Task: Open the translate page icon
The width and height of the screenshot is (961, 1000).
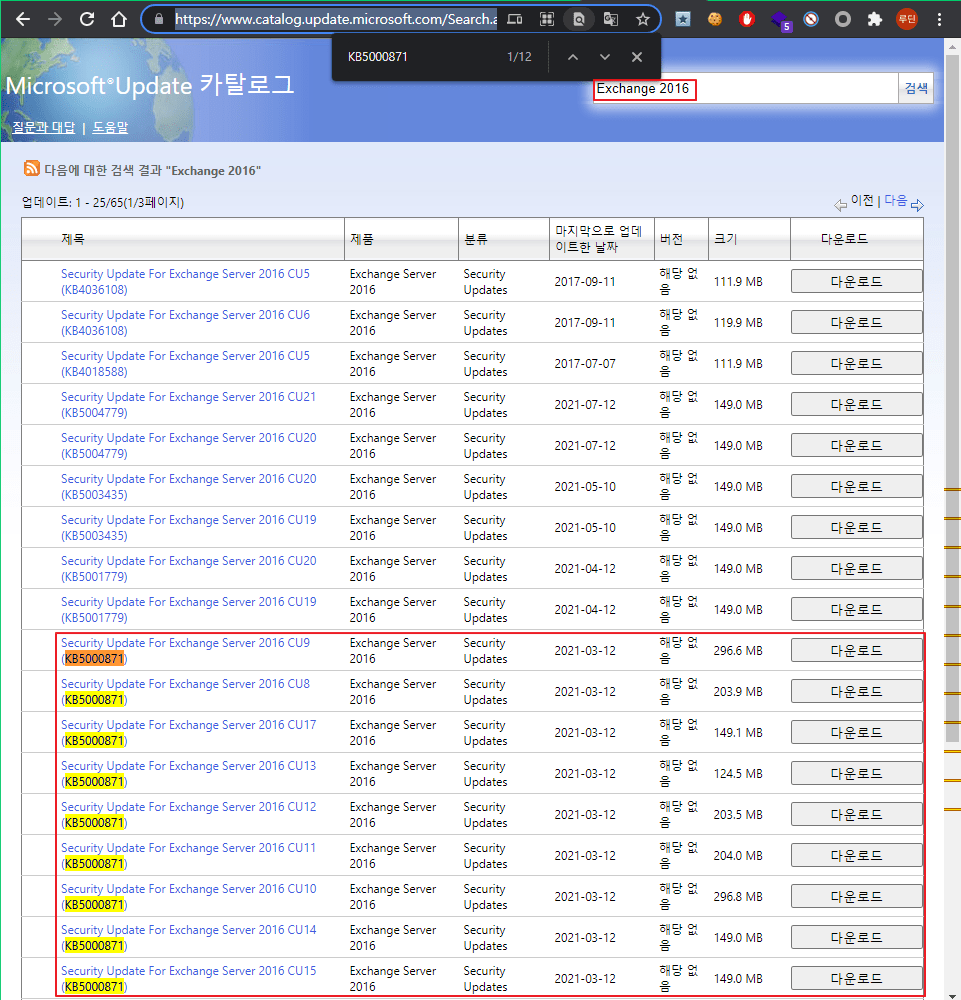Action: 610,19
